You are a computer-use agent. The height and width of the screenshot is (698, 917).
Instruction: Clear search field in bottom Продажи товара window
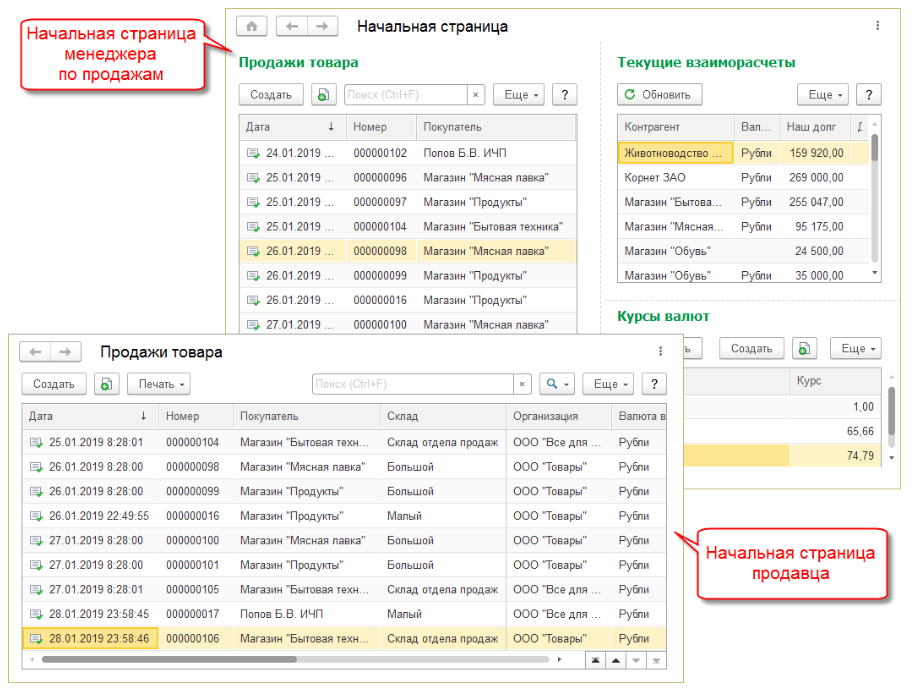click(x=522, y=384)
